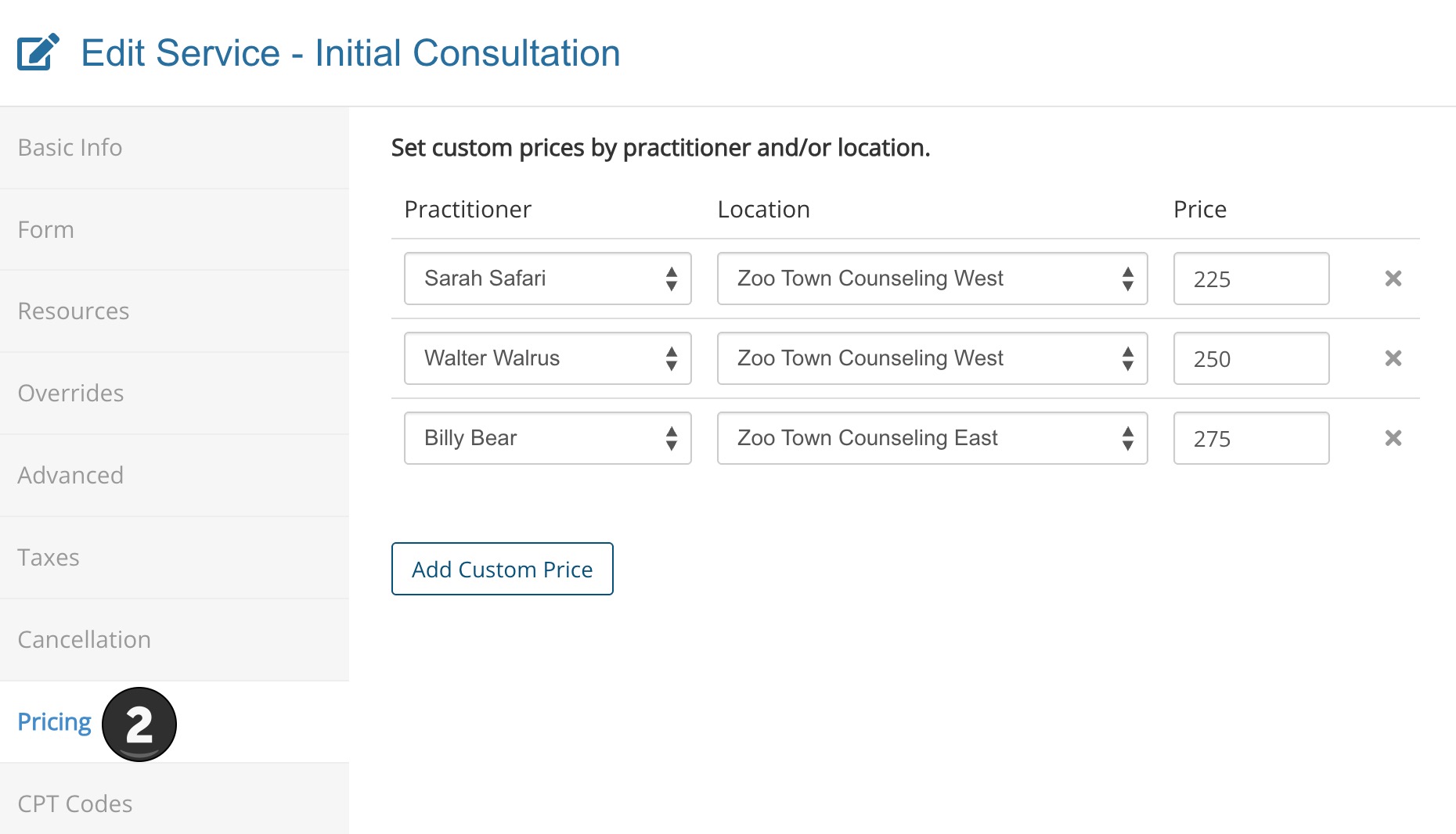Screen dimensions: 1456x834
Task: Remove Billy Bear custom price row
Action: [x=1393, y=438]
